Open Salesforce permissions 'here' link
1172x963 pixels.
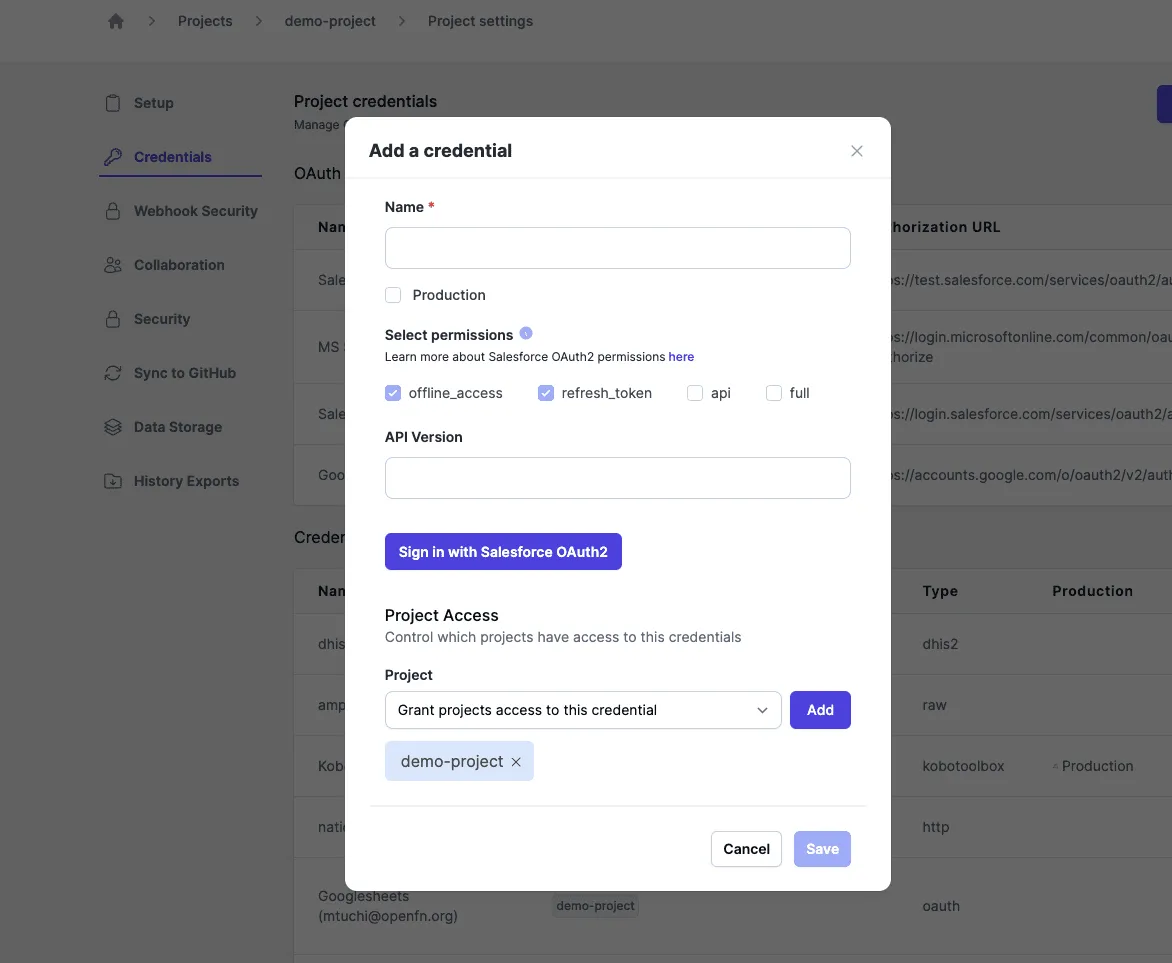click(x=681, y=357)
